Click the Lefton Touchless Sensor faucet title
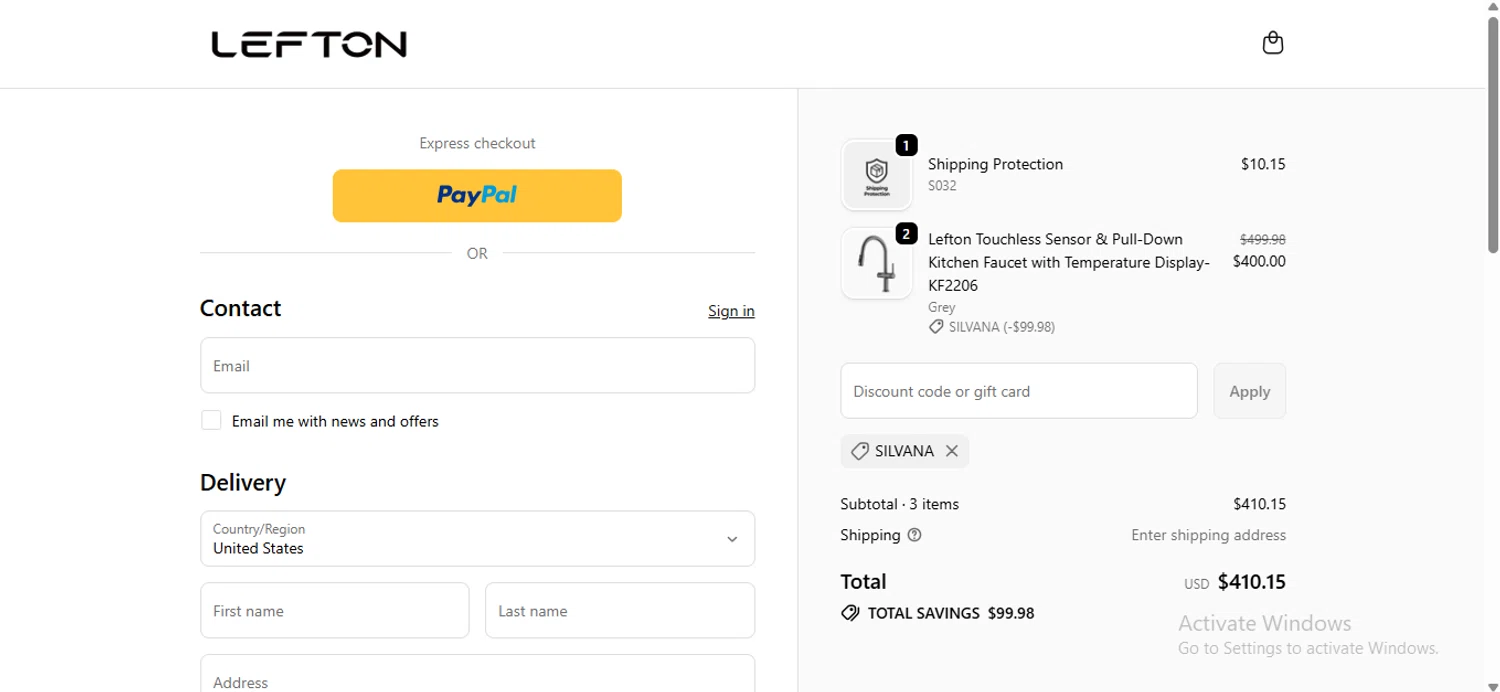This screenshot has height=692, width=1500. 1069,262
